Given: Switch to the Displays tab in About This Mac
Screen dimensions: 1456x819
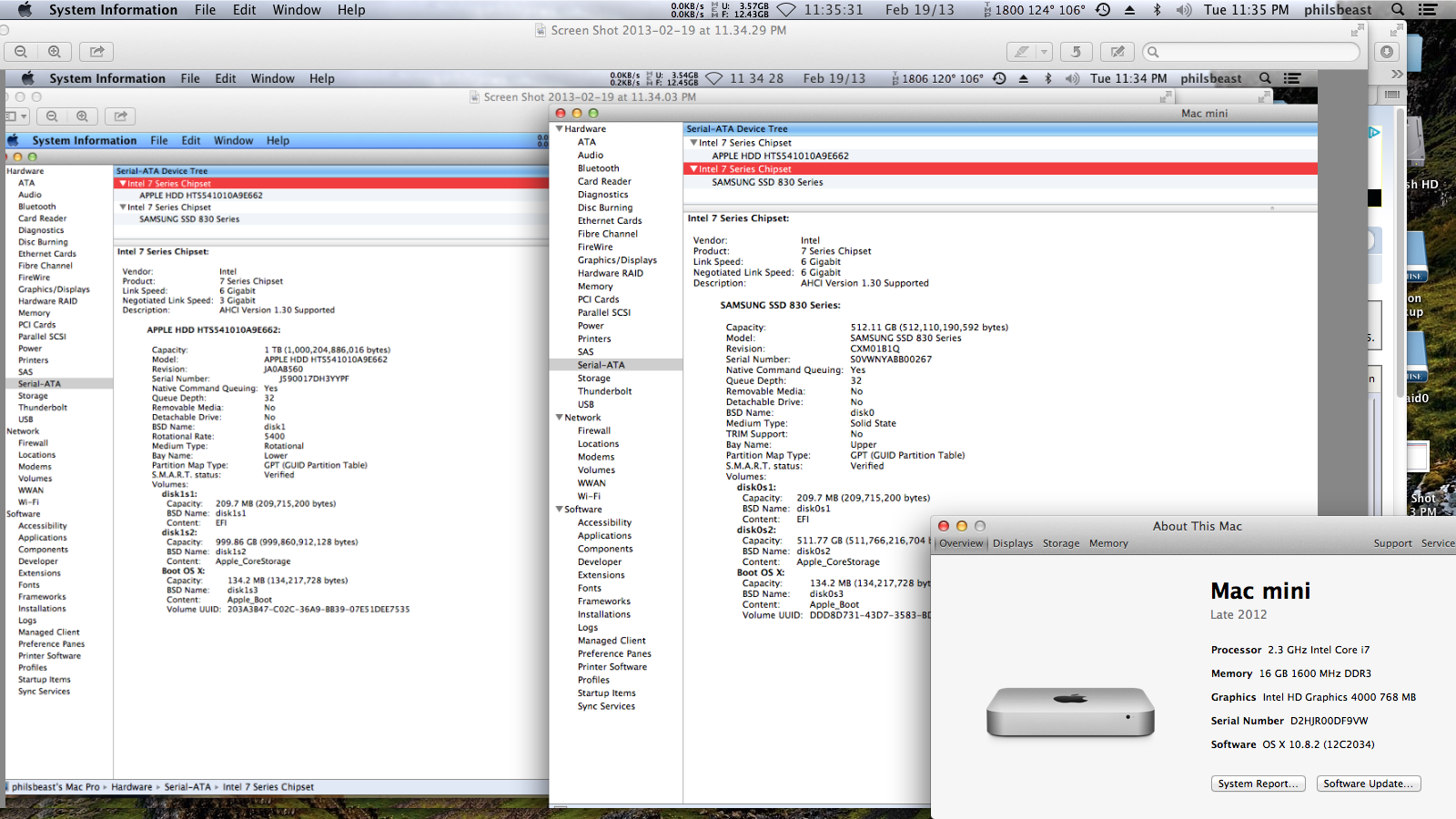Looking at the screenshot, I should tap(1013, 543).
